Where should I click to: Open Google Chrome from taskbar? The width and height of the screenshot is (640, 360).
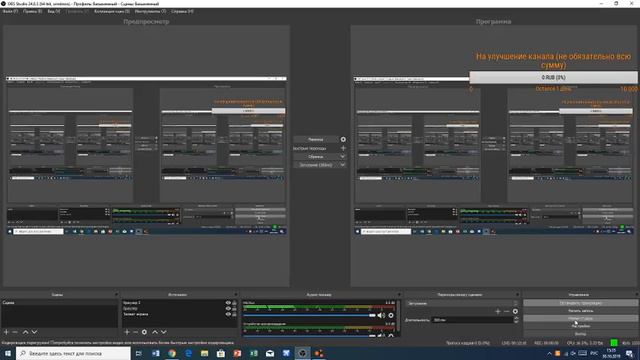point(172,353)
